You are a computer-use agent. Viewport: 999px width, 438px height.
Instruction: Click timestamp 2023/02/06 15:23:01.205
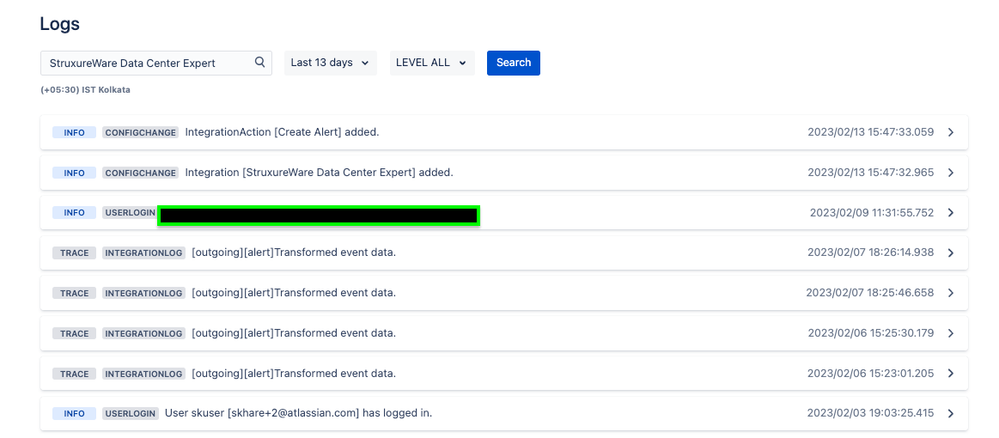pos(871,374)
